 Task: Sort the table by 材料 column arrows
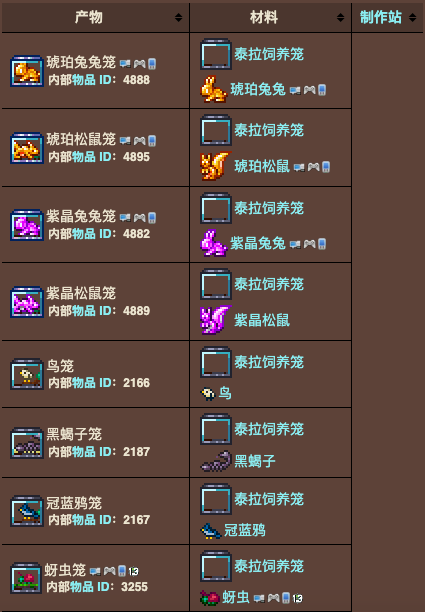pos(340,17)
